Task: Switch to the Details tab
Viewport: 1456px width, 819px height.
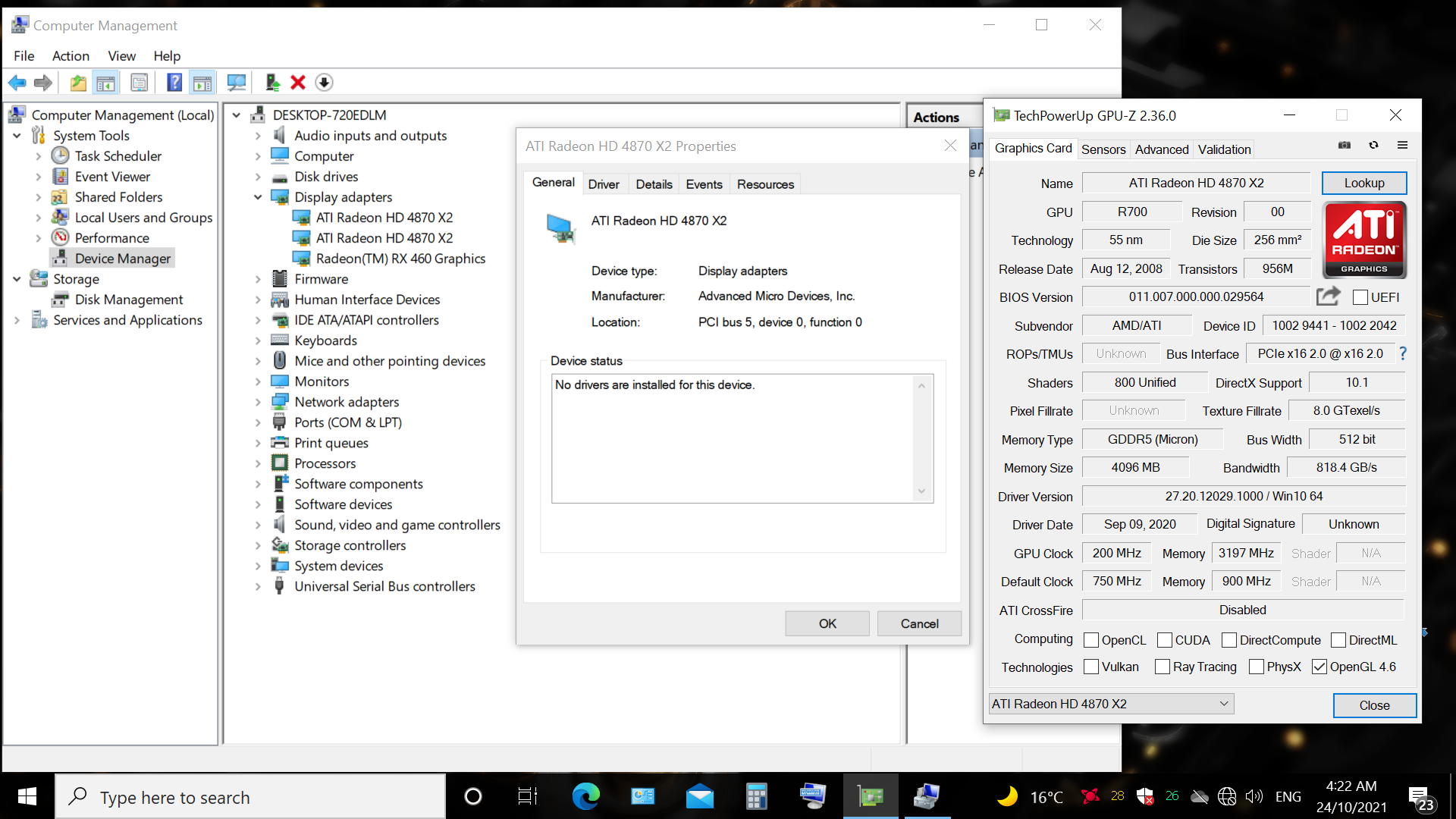Action: click(654, 184)
